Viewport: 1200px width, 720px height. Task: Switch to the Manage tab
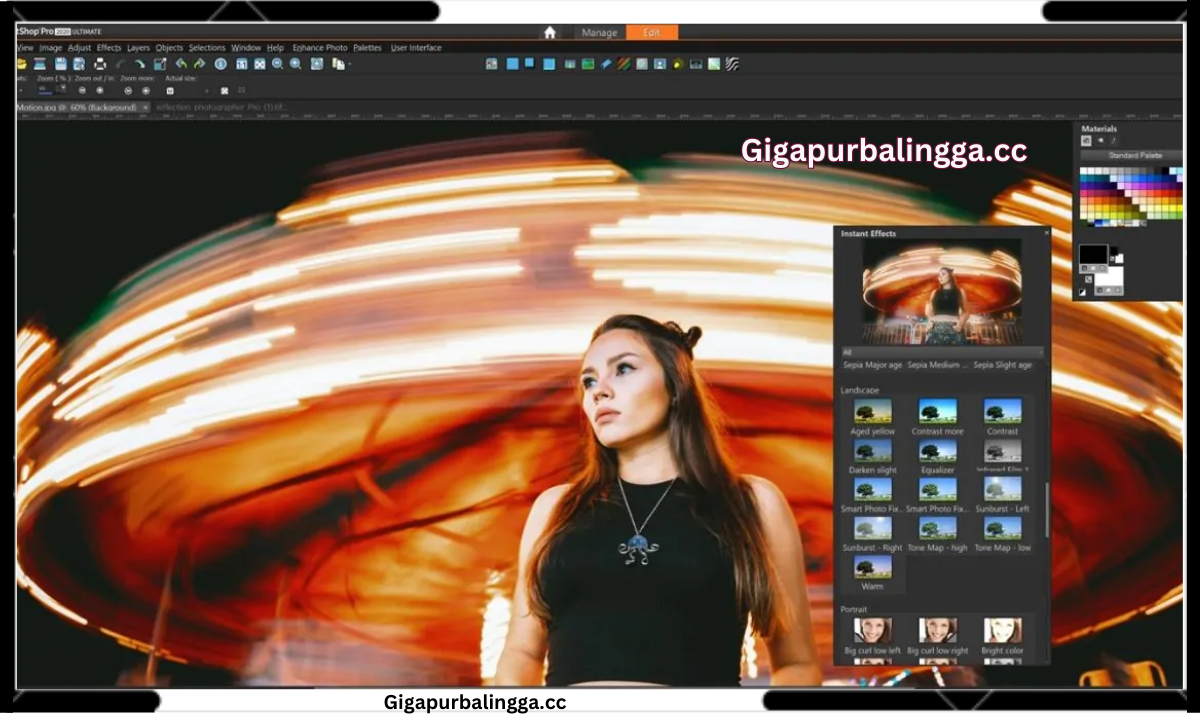[x=600, y=32]
